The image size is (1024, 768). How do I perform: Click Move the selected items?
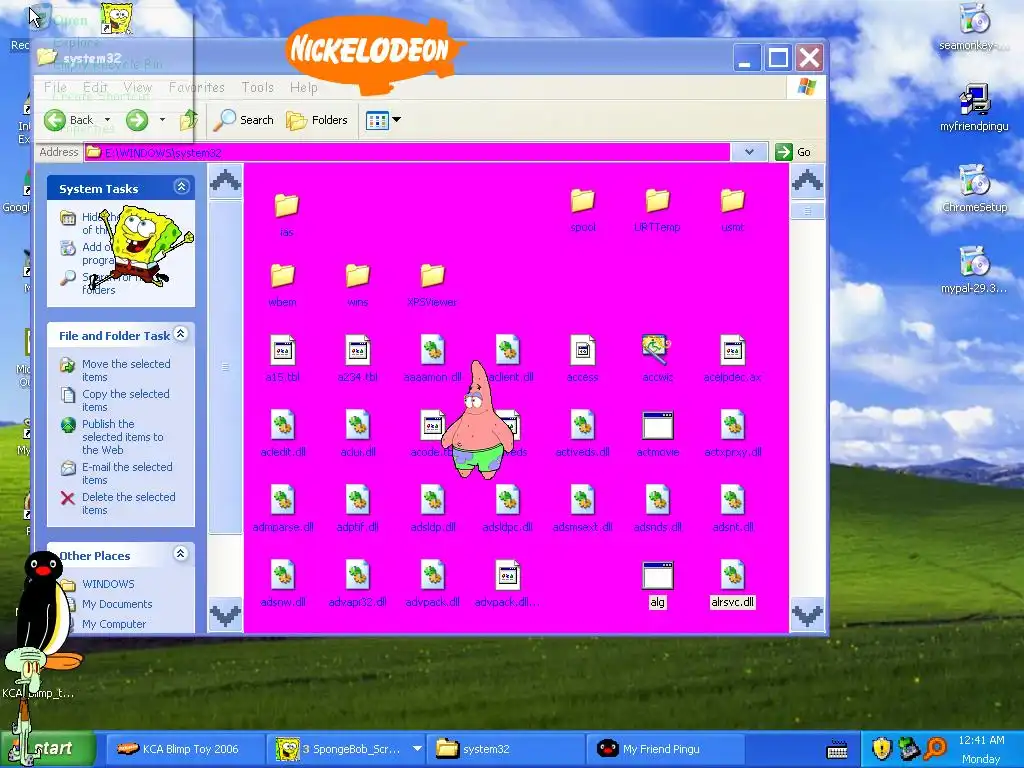pyautogui.click(x=116, y=370)
